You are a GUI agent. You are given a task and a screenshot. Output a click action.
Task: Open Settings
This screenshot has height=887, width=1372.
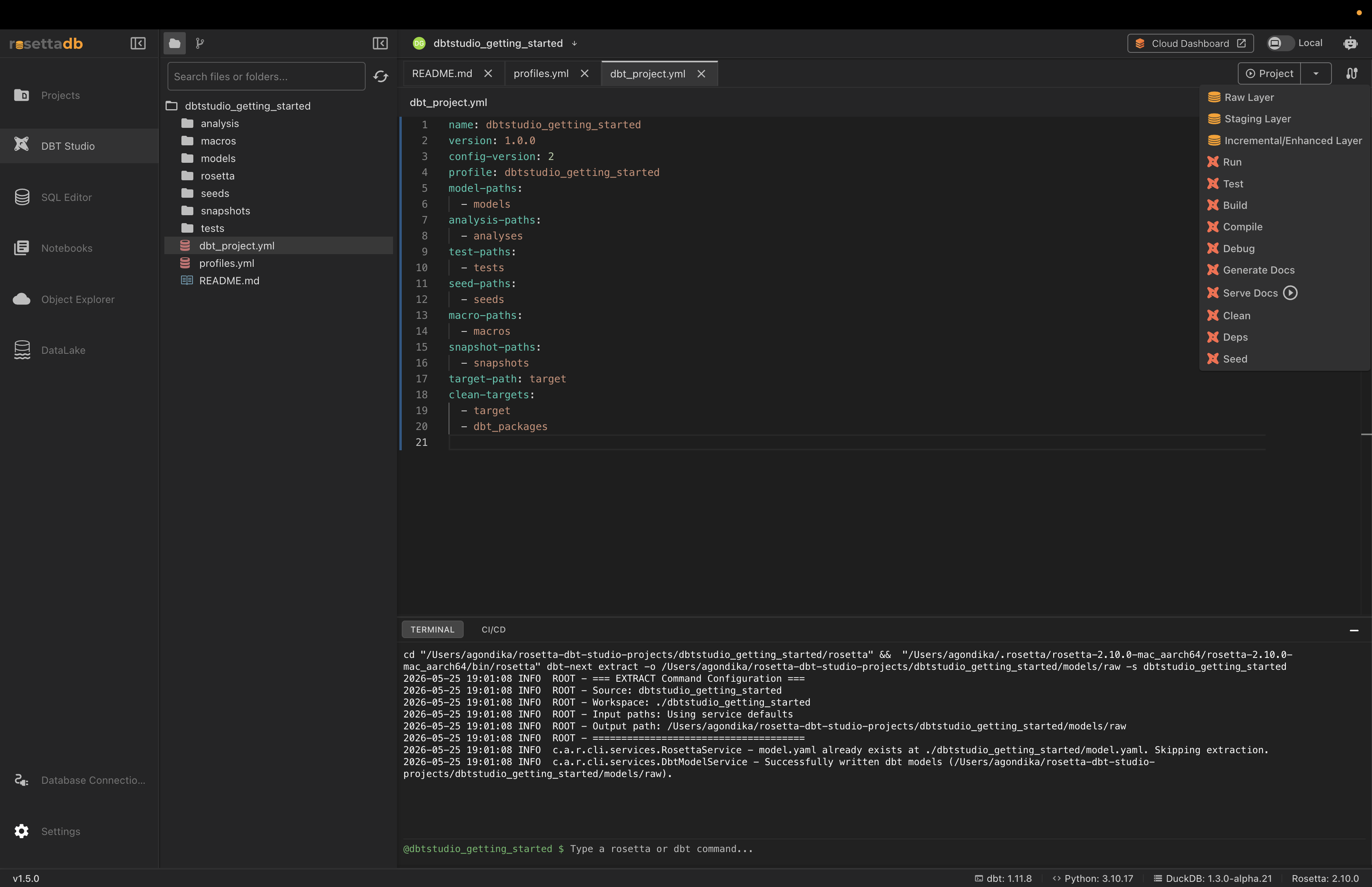pos(79,831)
